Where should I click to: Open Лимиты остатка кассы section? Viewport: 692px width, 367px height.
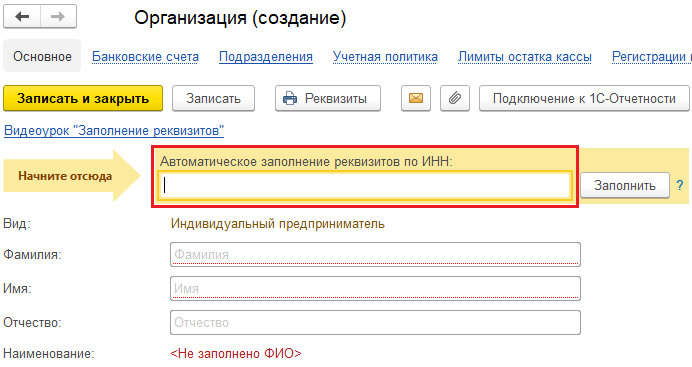[525, 57]
